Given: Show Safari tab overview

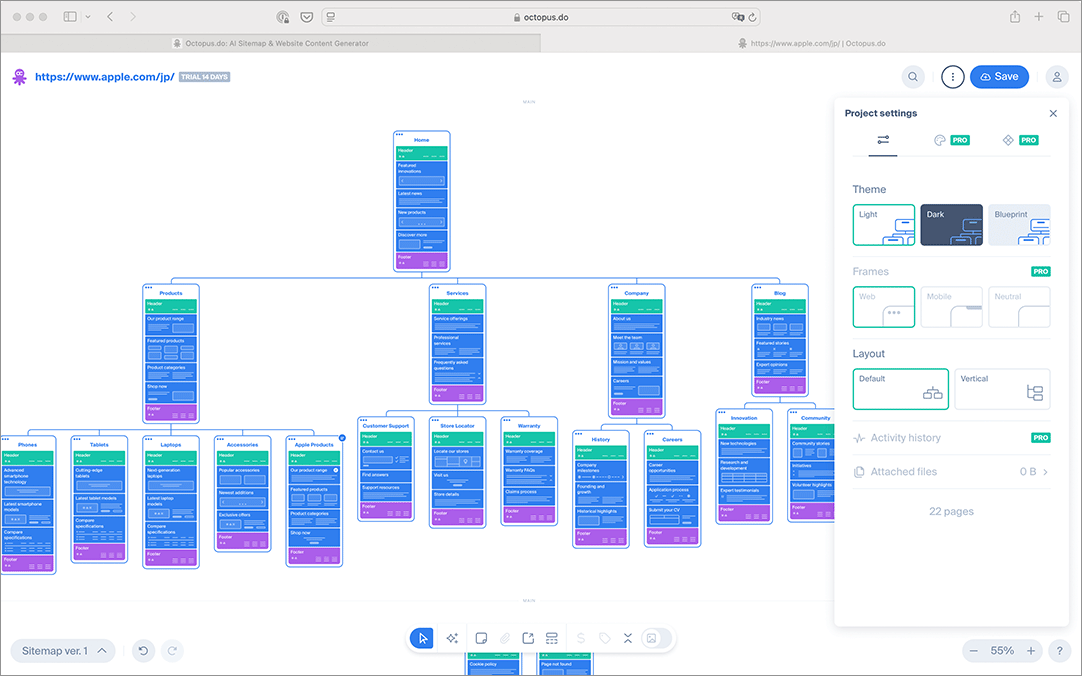Looking at the screenshot, I should point(1063,17).
